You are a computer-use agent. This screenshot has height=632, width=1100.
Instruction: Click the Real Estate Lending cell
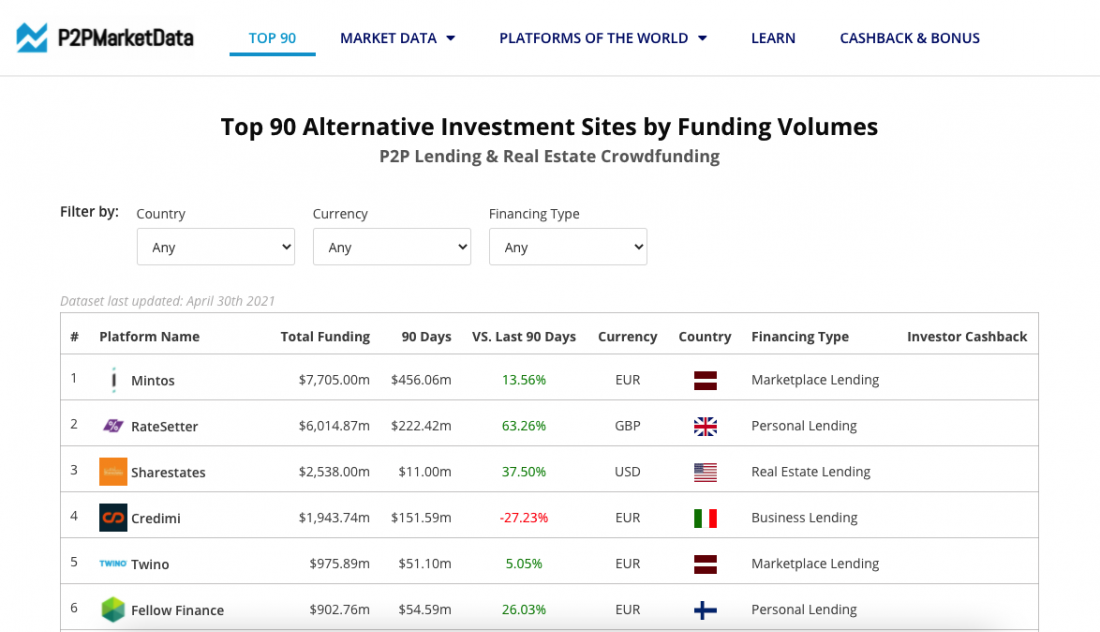point(811,471)
